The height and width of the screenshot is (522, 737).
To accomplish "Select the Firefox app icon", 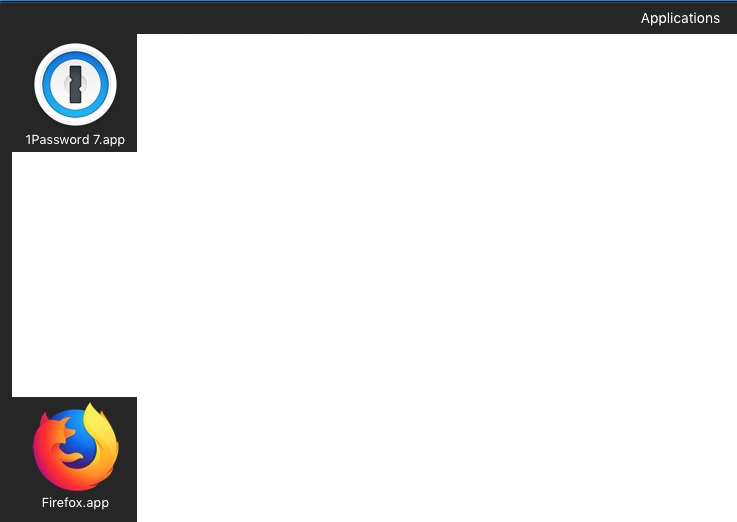I will [76, 447].
